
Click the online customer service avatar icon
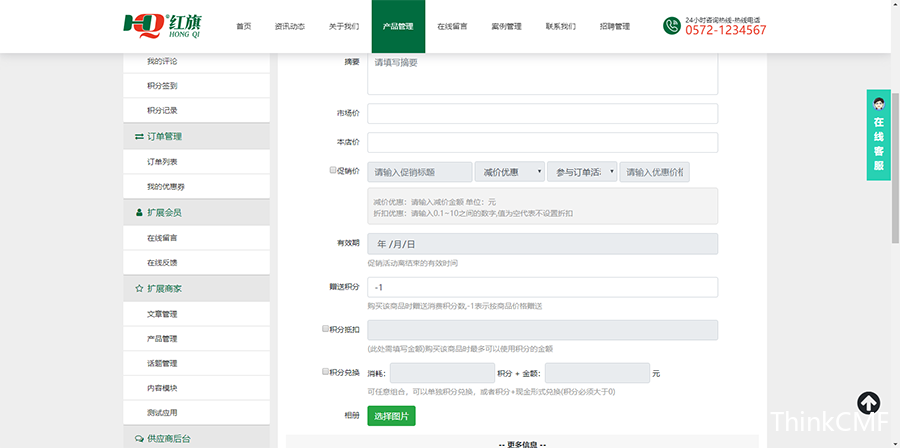879,104
